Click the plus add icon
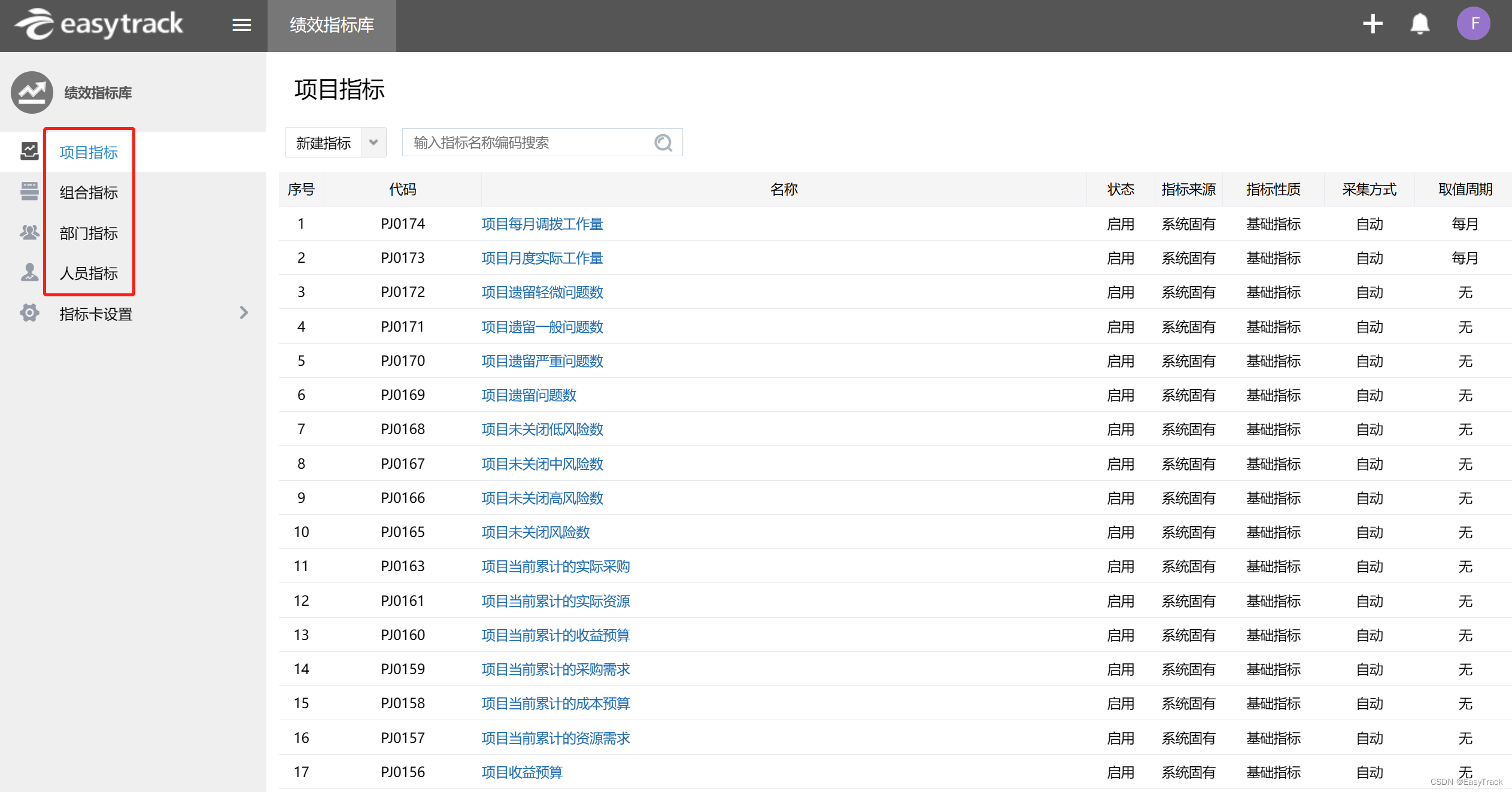 (1373, 24)
